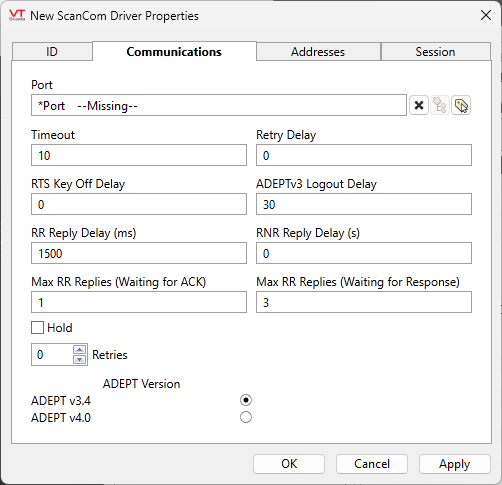Click the VTScada logo in title bar

tap(17, 15)
